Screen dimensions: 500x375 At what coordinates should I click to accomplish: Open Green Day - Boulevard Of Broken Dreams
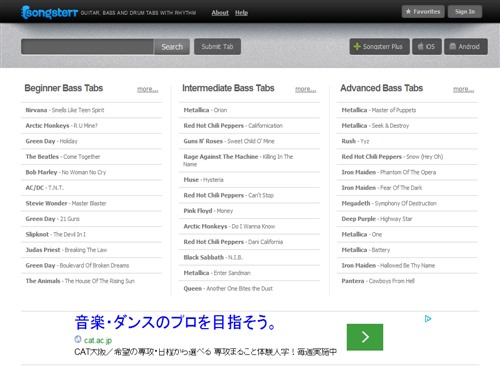(77, 266)
